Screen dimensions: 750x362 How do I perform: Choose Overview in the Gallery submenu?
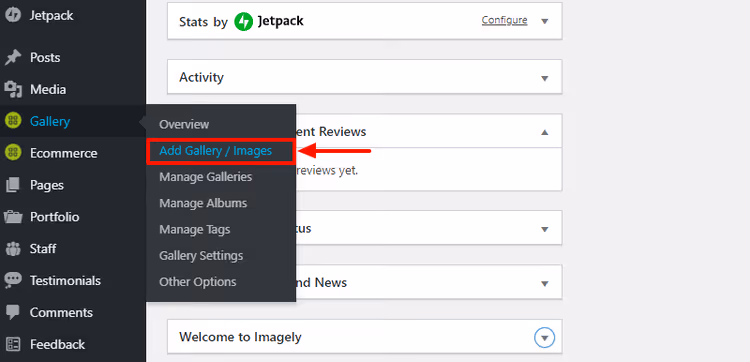tap(184, 124)
